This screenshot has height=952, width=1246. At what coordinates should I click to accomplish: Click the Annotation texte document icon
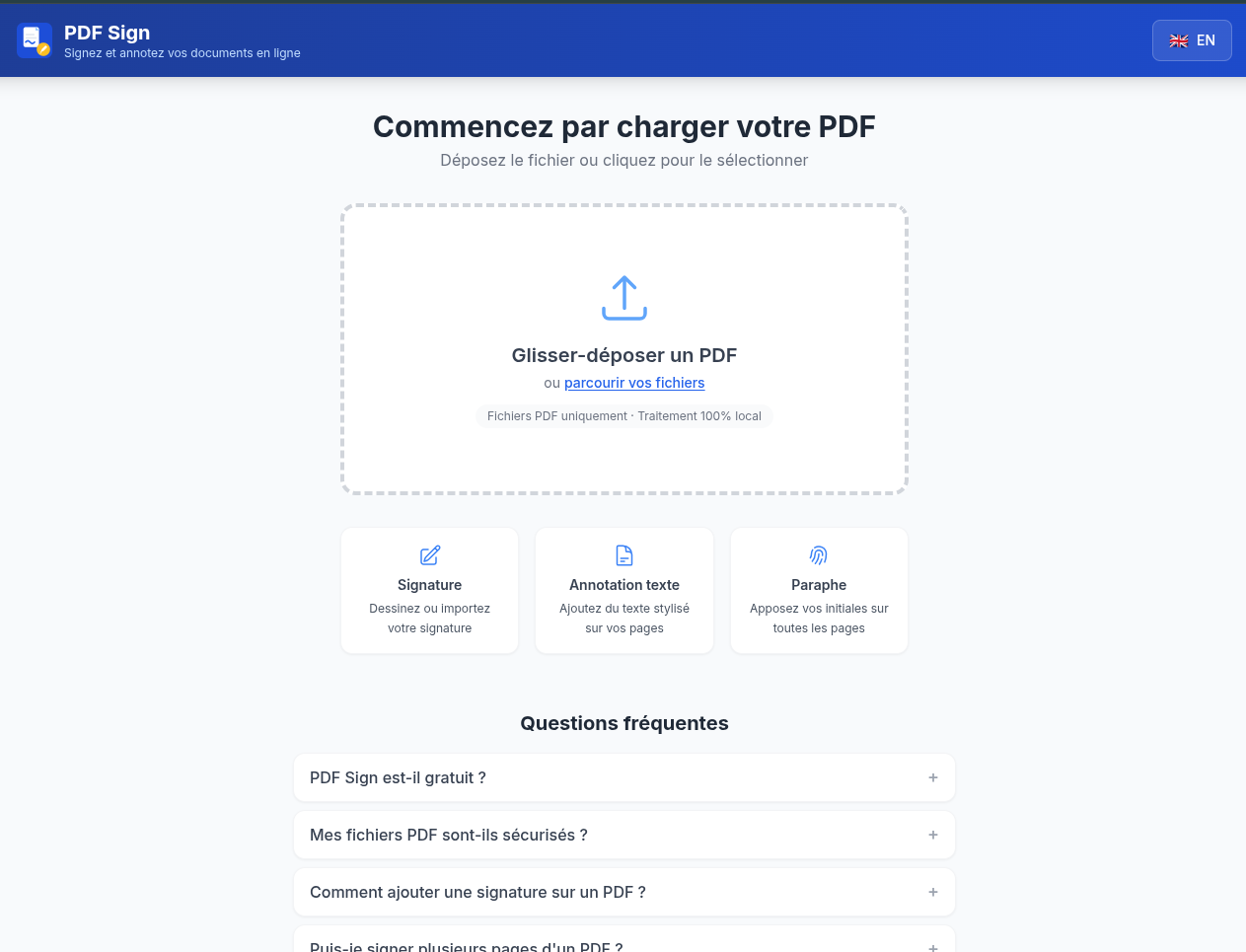pos(624,555)
